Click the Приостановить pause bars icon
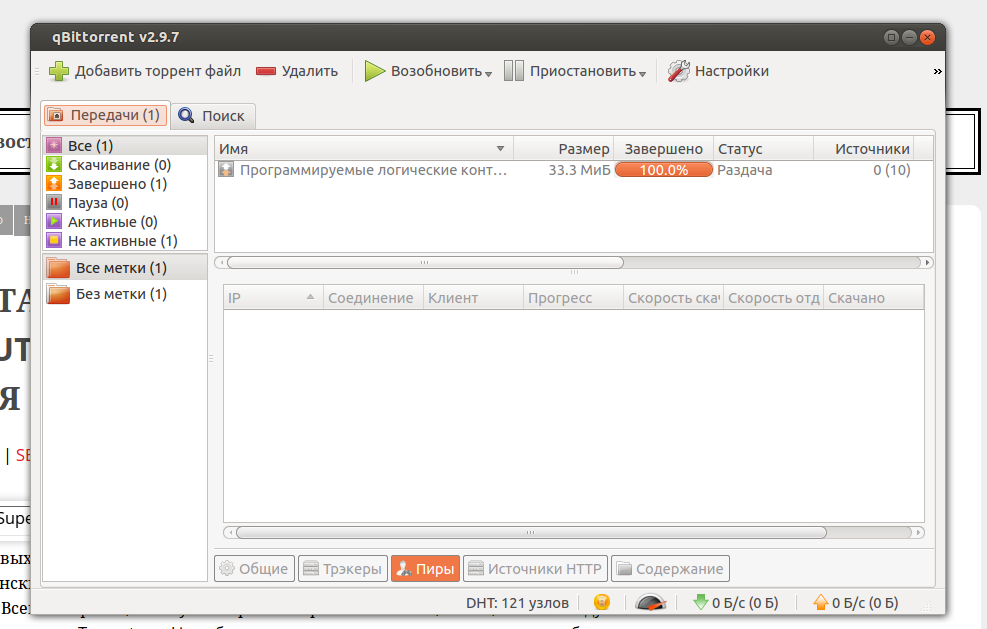This screenshot has width=987, height=629. coord(514,71)
